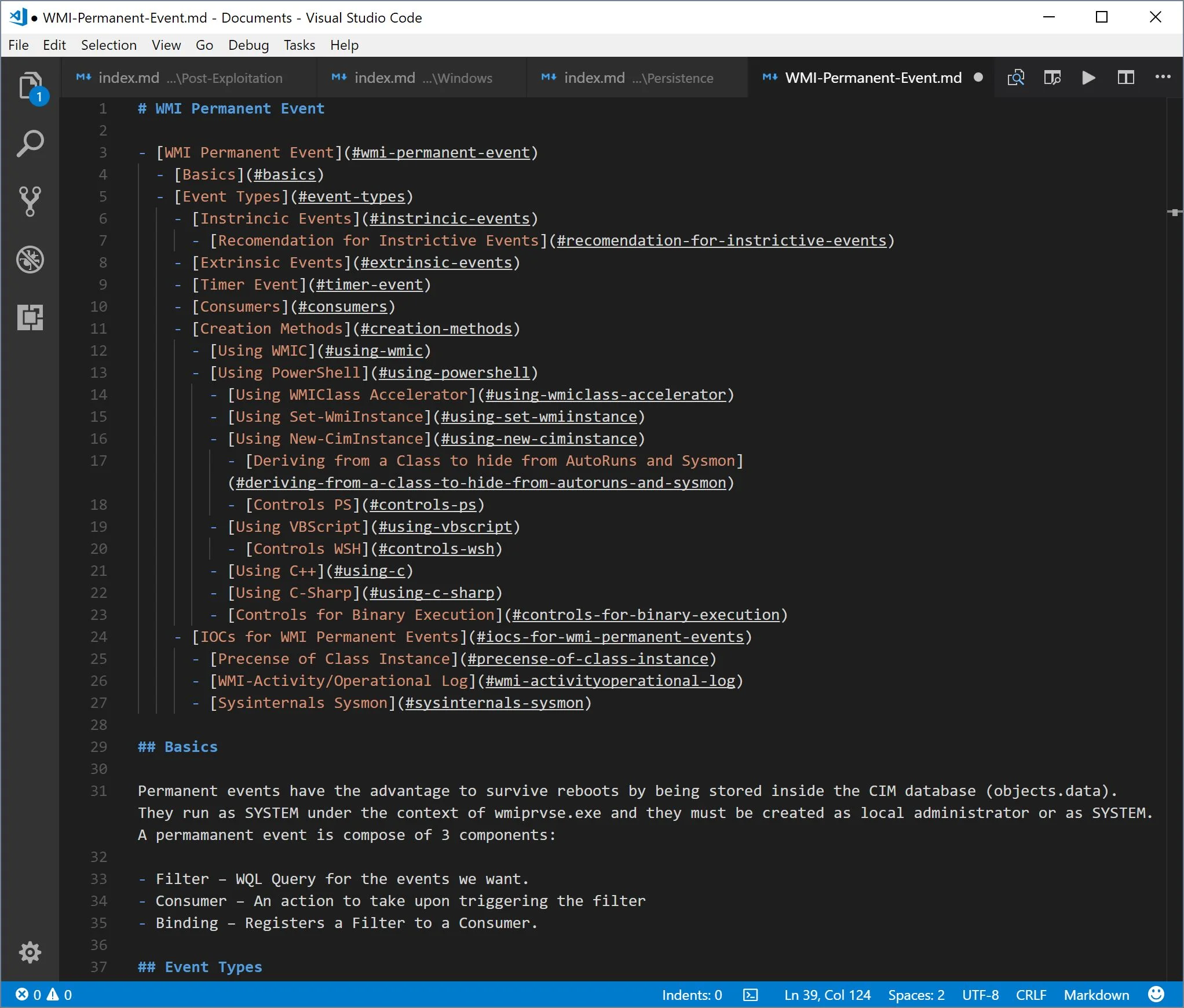Open More Actions ellipsis menu
The width and height of the screenshot is (1184, 1008).
[x=1163, y=78]
